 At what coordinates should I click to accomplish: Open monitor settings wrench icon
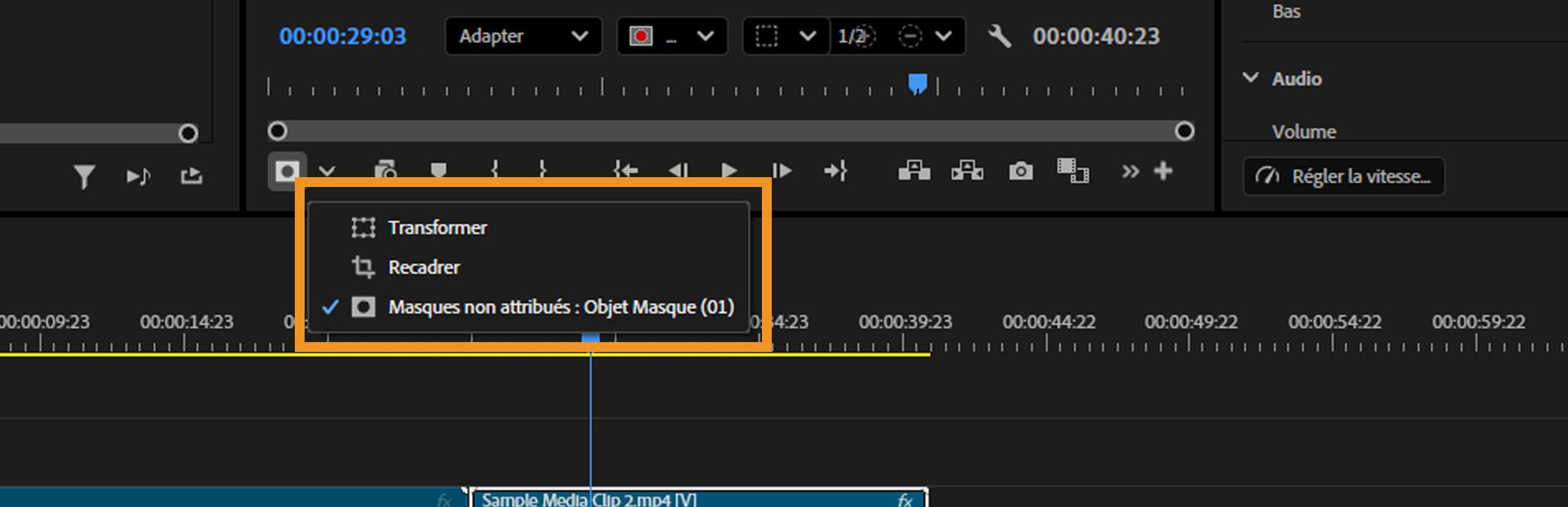coord(999,36)
